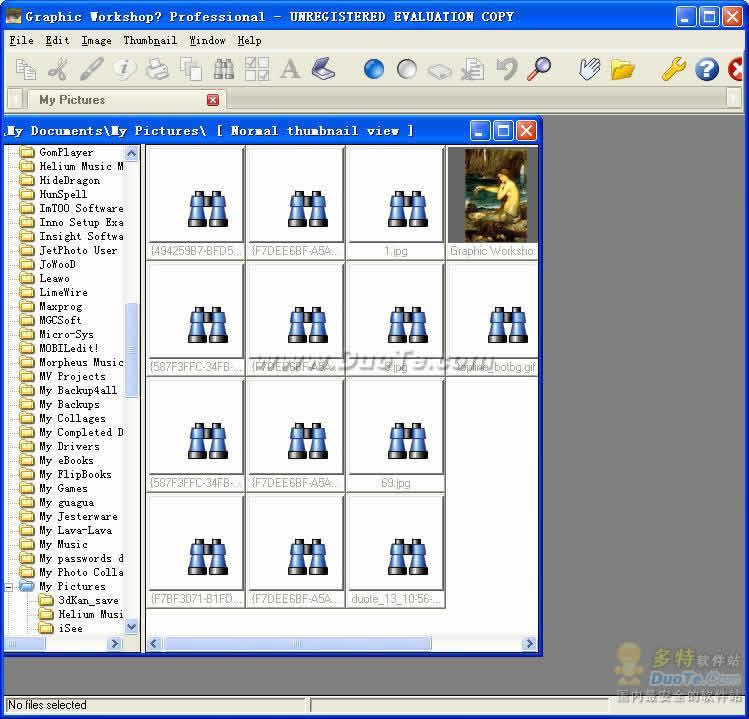Collapse the My Pictures tree node
The width and height of the screenshot is (749, 719).
pos(9,587)
